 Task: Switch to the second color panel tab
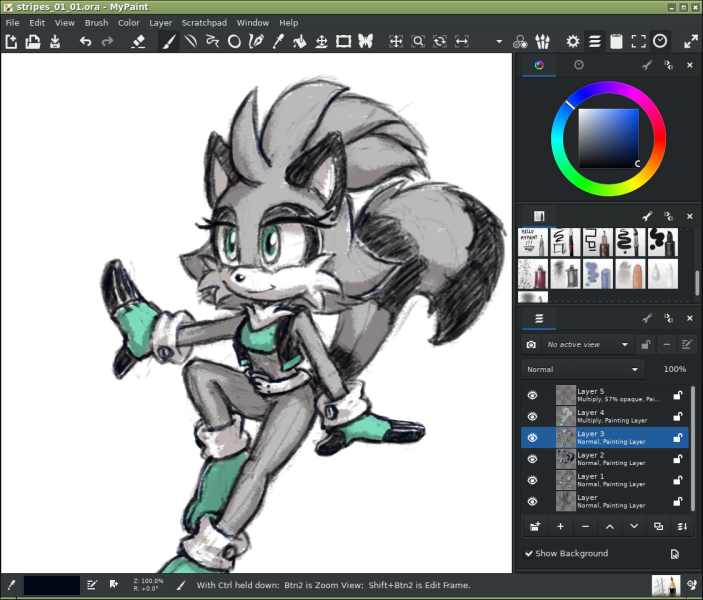(x=579, y=65)
